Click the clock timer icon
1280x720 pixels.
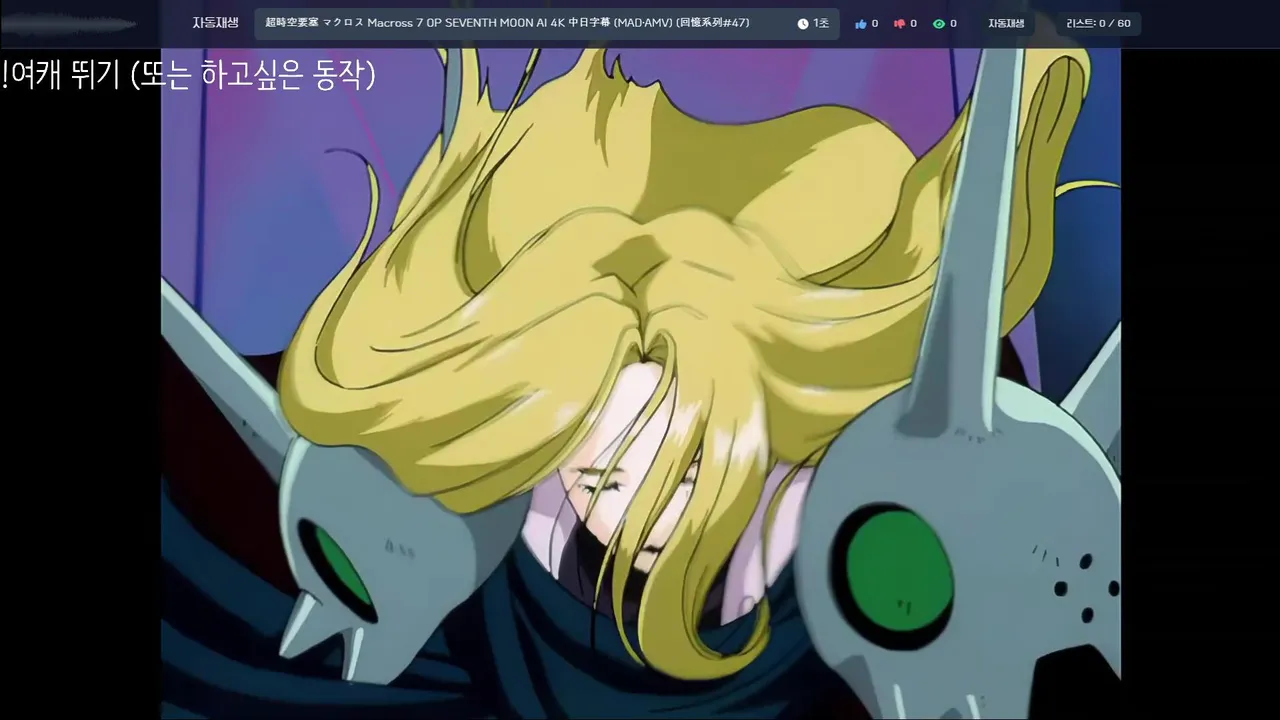tap(803, 23)
